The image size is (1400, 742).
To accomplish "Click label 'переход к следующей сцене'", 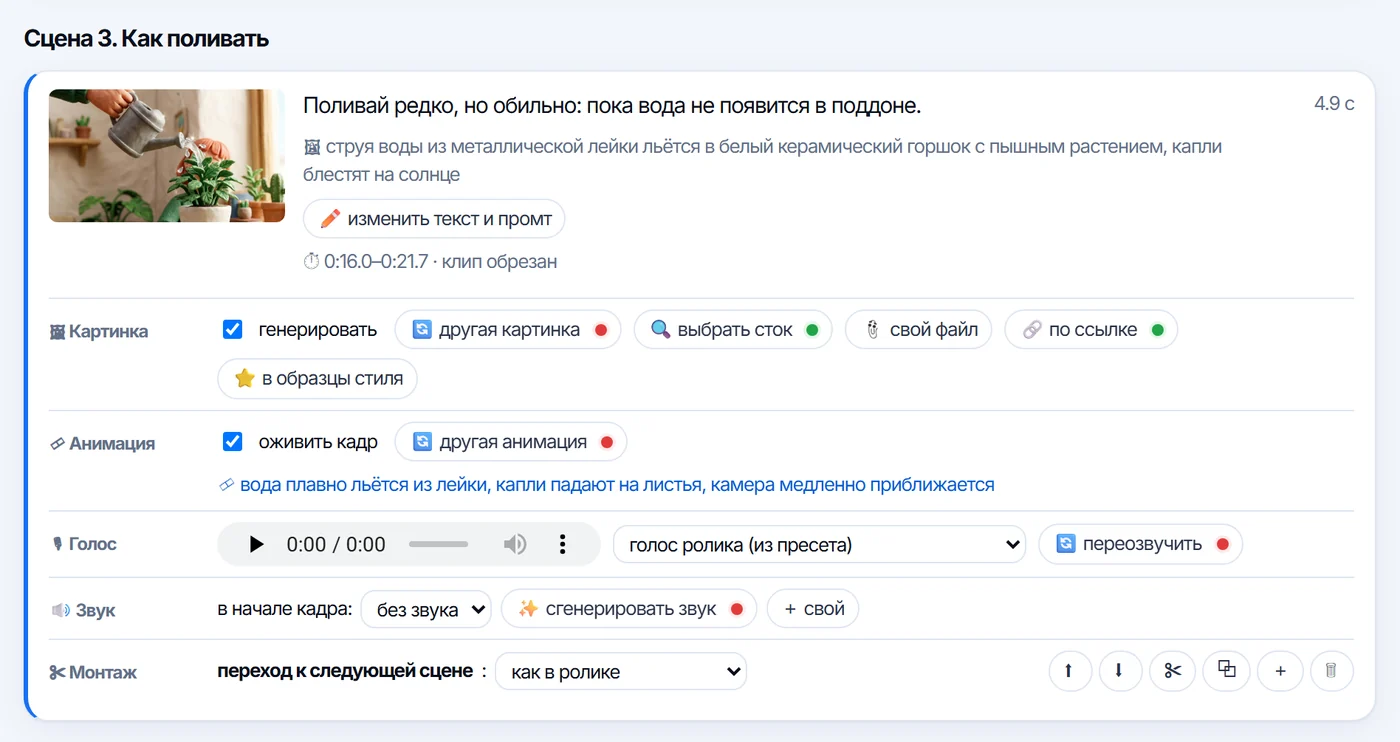I will pos(345,671).
